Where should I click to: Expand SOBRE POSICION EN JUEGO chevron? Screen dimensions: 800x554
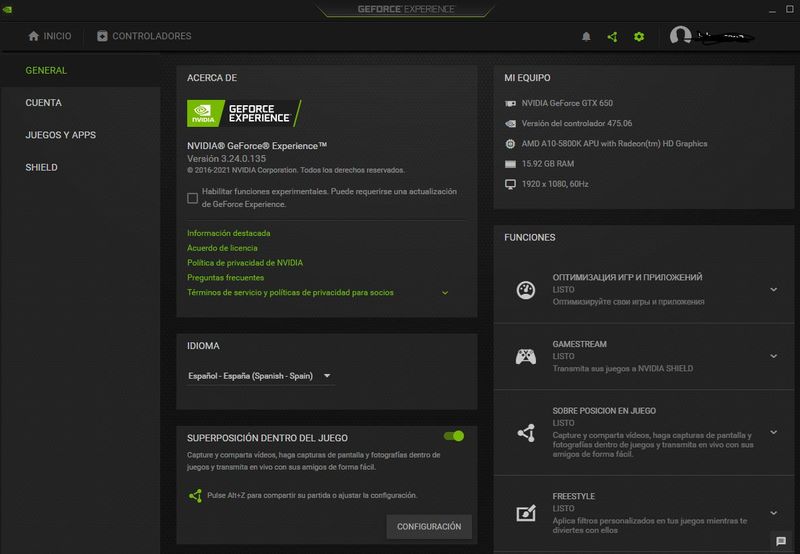773,432
